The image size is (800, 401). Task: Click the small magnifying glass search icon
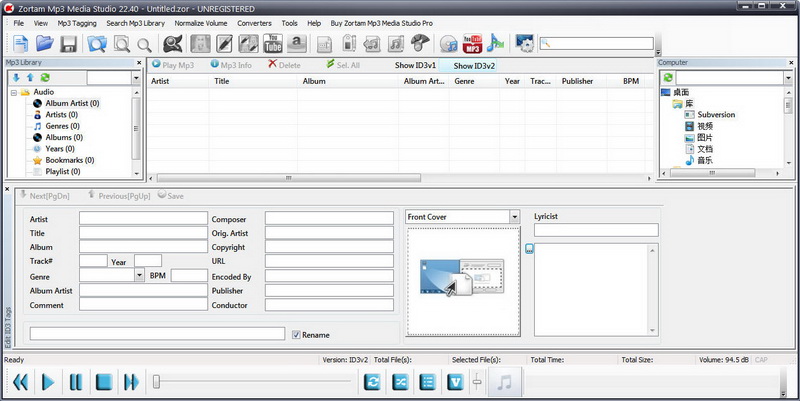144,45
